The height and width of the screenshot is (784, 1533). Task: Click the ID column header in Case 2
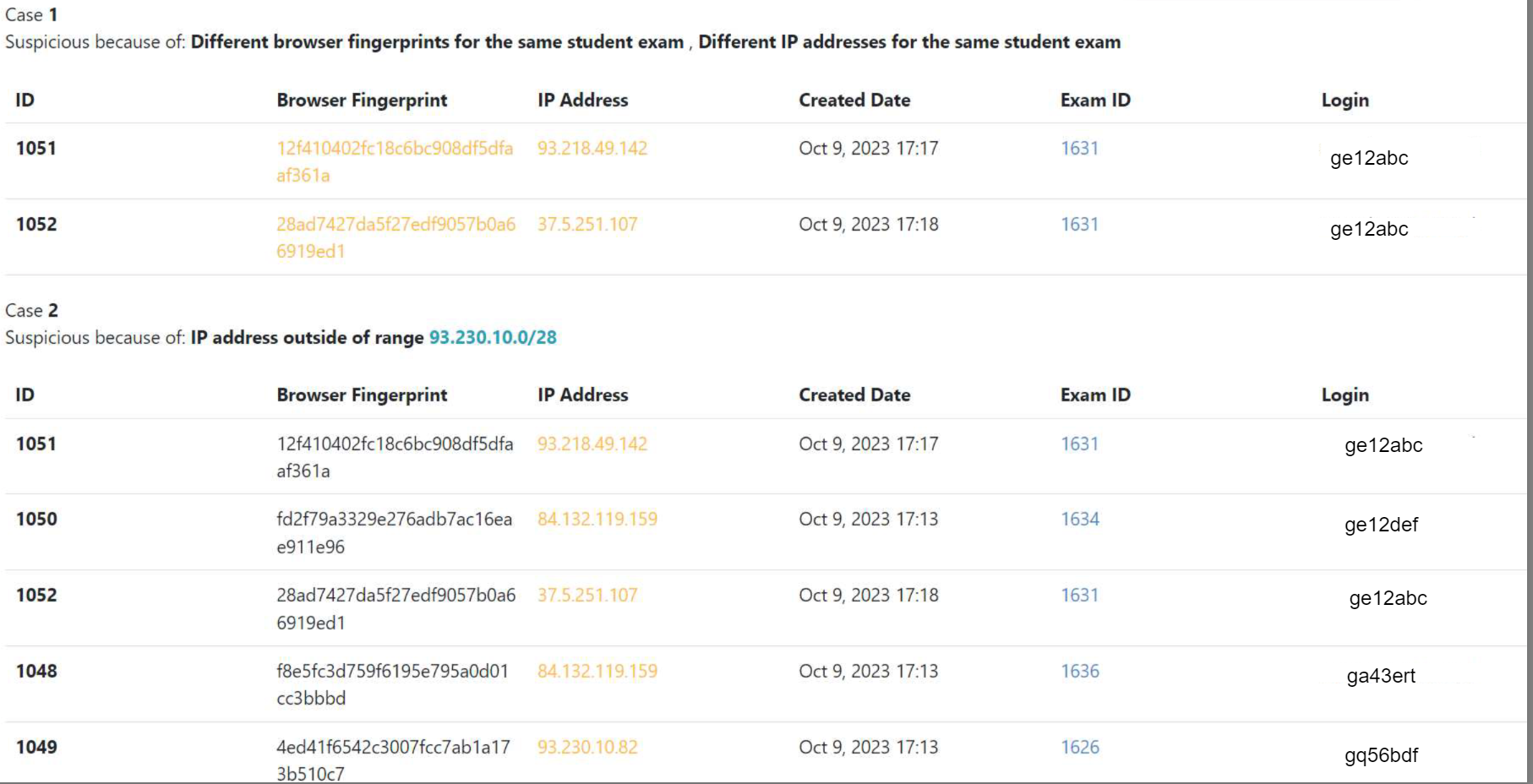[23, 395]
